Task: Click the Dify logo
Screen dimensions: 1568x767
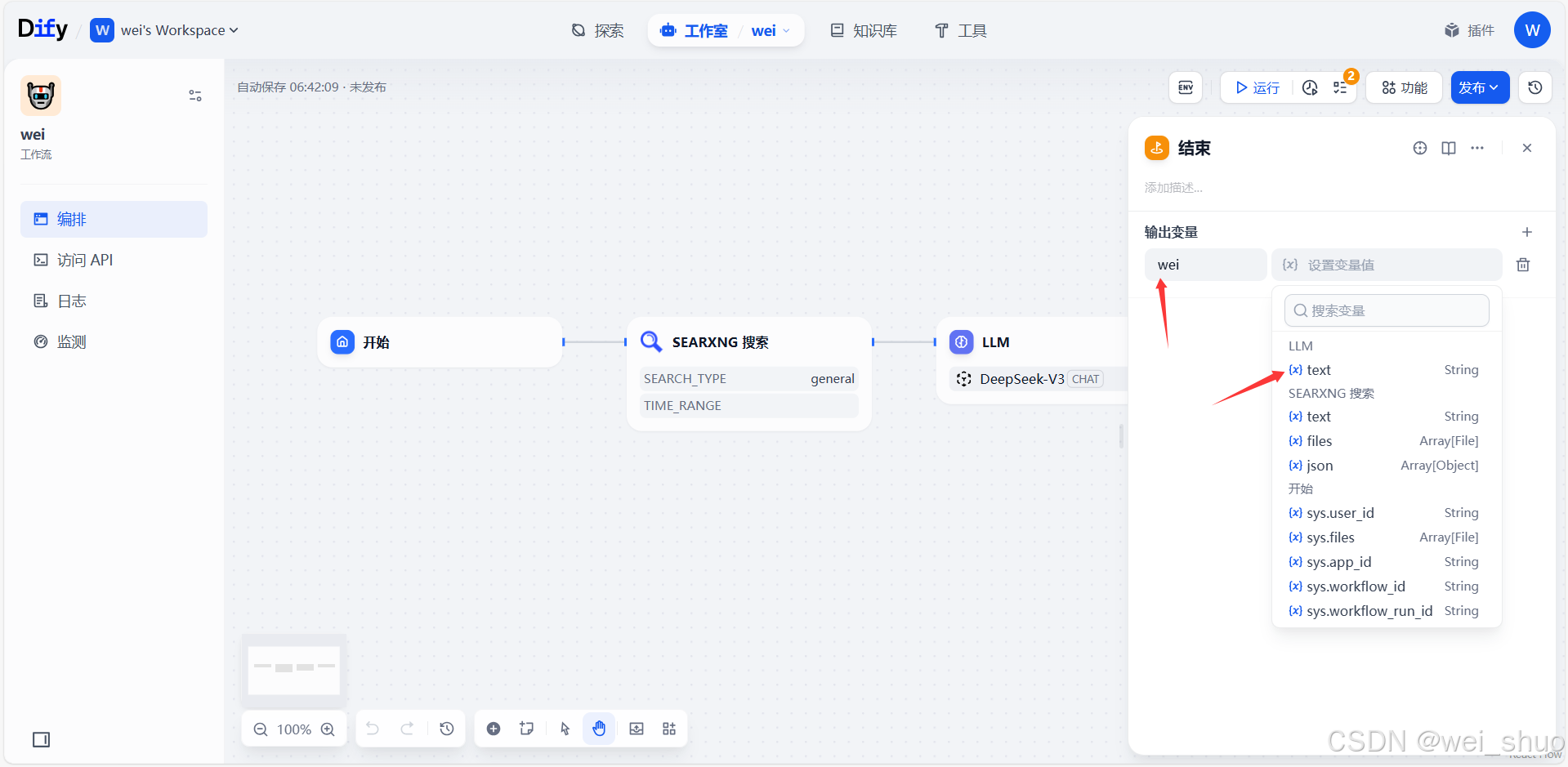Action: (42, 29)
